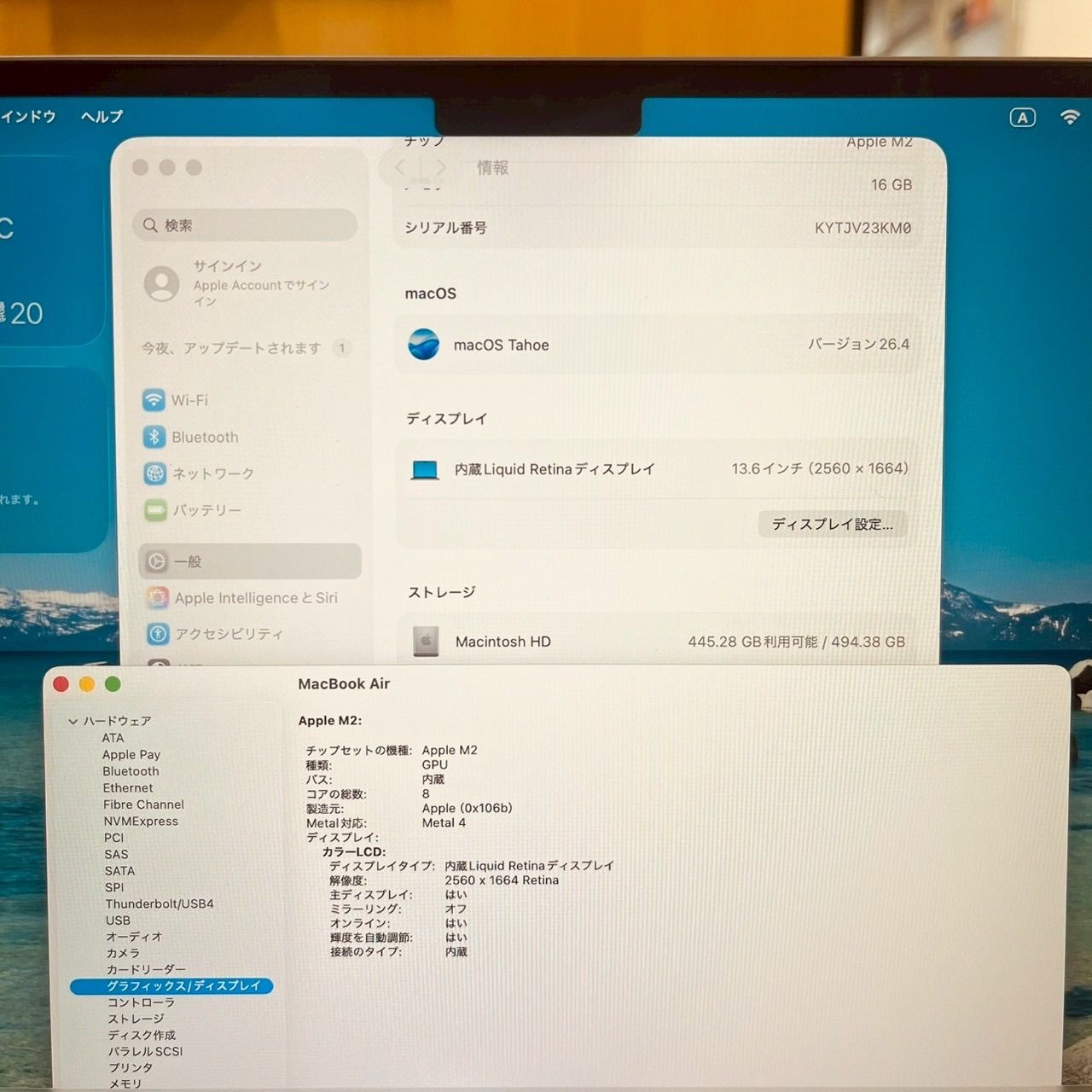Screen dimensions: 1092x1092
Task: Select グラフィックス/ディスプレイ highlighted row
Action: click(171, 986)
